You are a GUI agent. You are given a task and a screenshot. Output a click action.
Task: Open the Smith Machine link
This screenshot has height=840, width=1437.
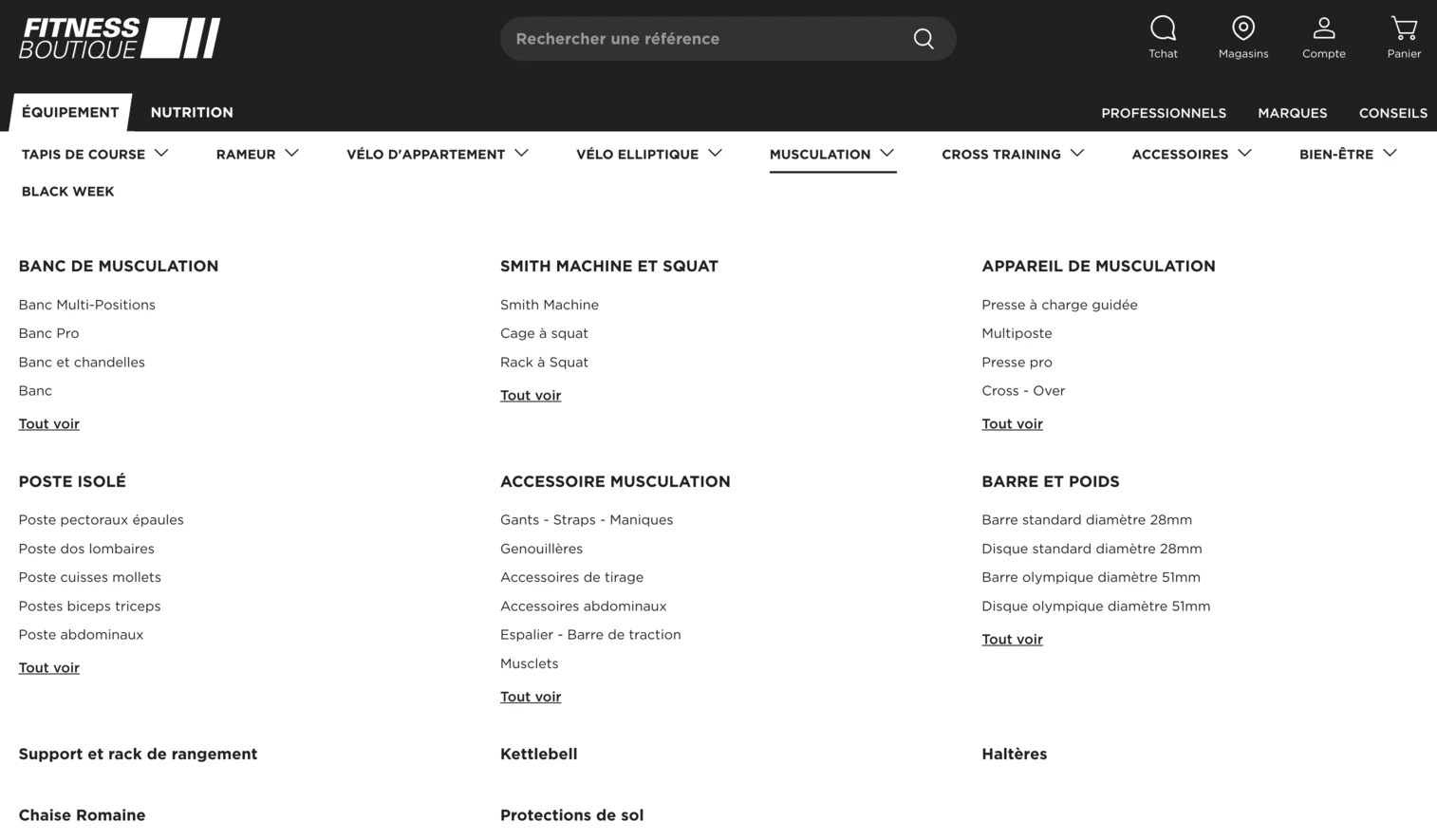click(550, 304)
